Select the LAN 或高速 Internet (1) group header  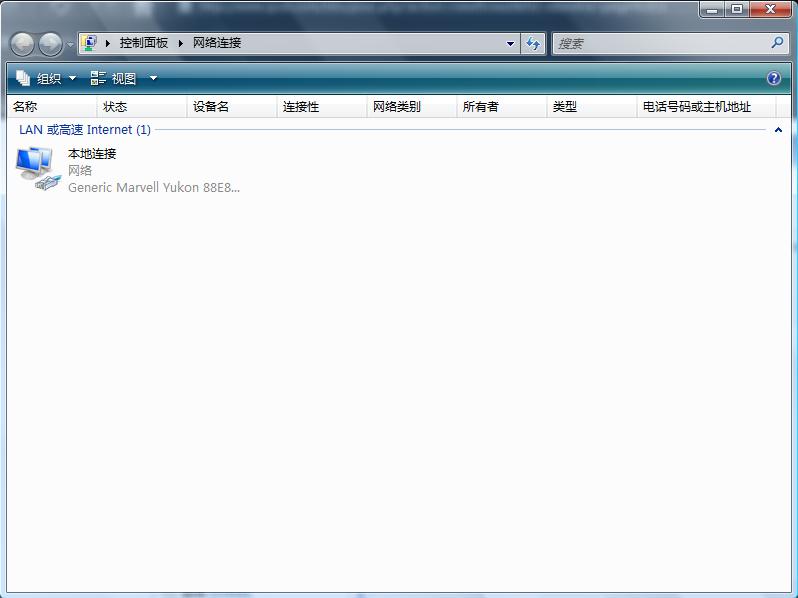click(x=85, y=130)
